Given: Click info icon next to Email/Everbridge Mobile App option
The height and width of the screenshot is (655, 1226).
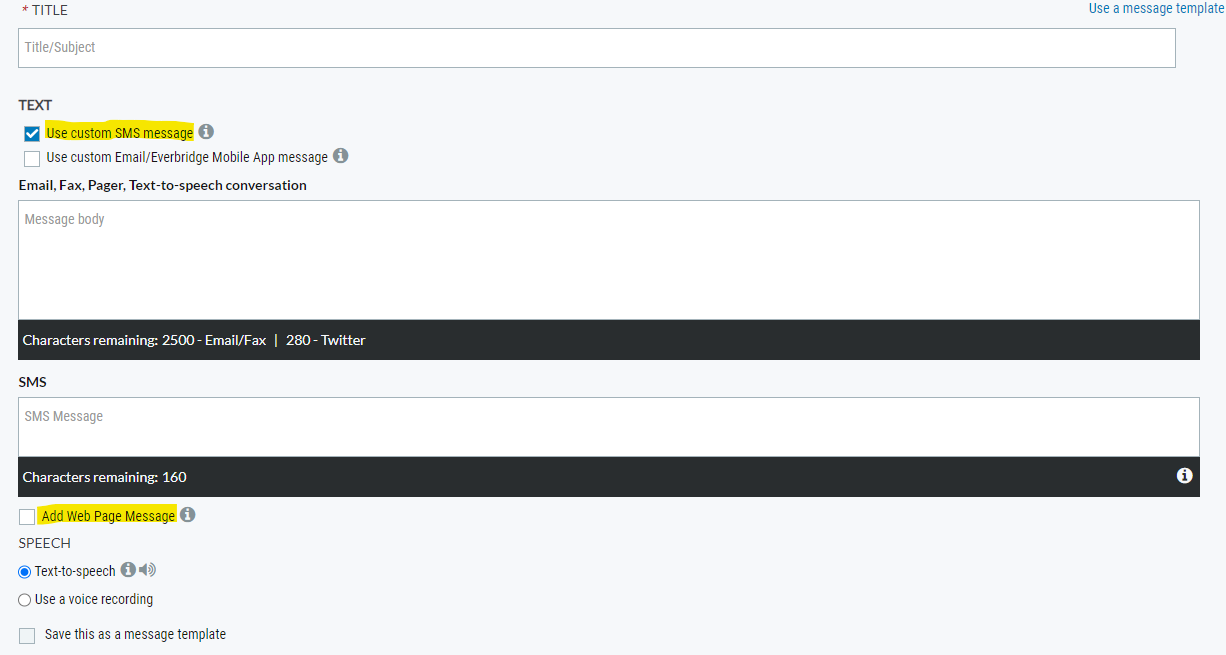Looking at the screenshot, I should (340, 156).
